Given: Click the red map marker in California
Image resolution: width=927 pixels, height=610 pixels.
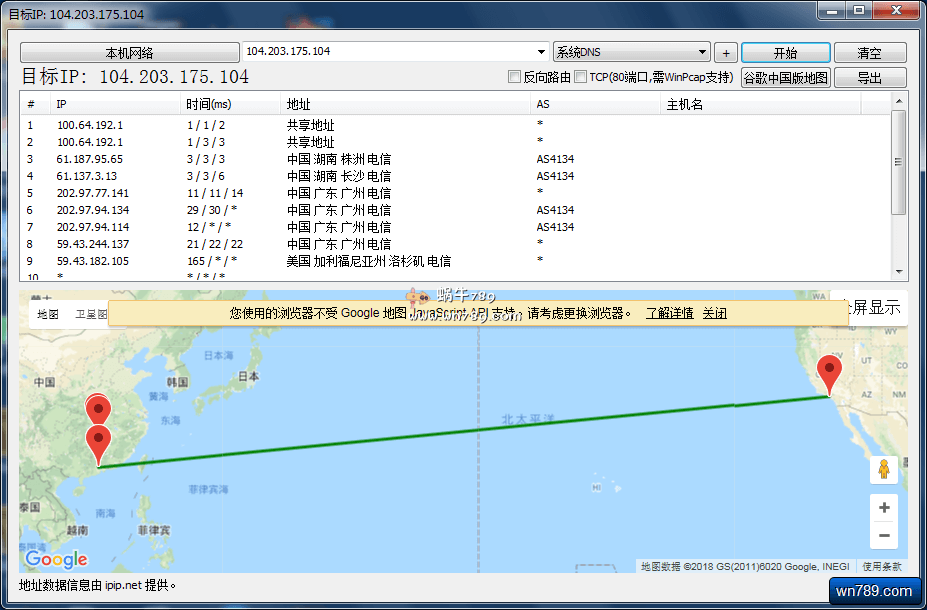Looking at the screenshot, I should tap(829, 374).
